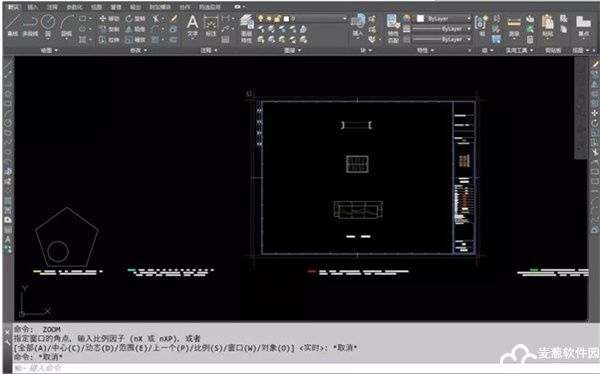
Task: Open the ByLayer linetype dropdown
Action: tap(442, 39)
